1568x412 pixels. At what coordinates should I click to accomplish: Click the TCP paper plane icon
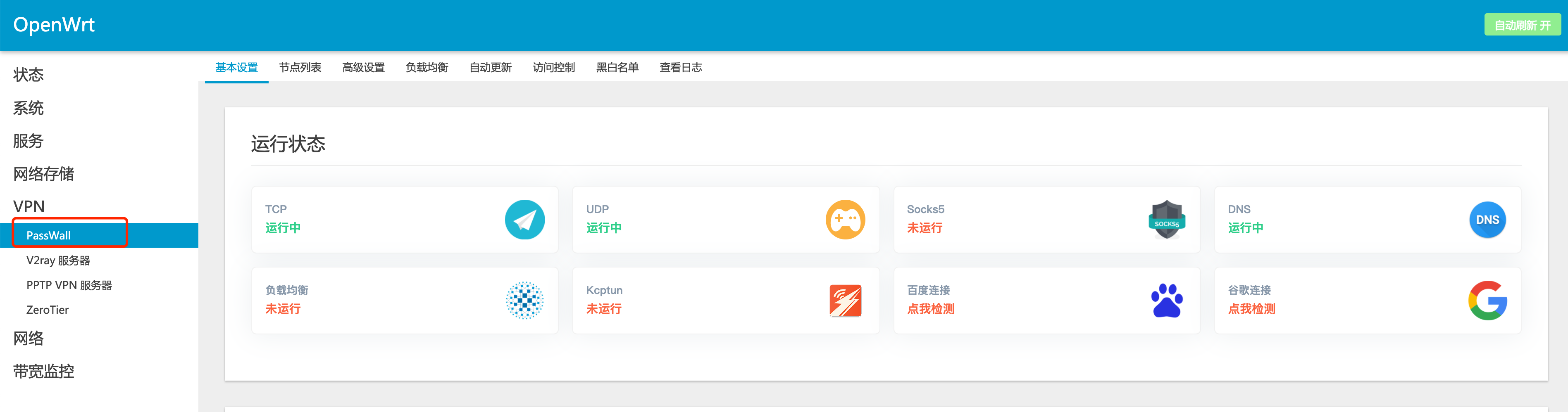[524, 219]
